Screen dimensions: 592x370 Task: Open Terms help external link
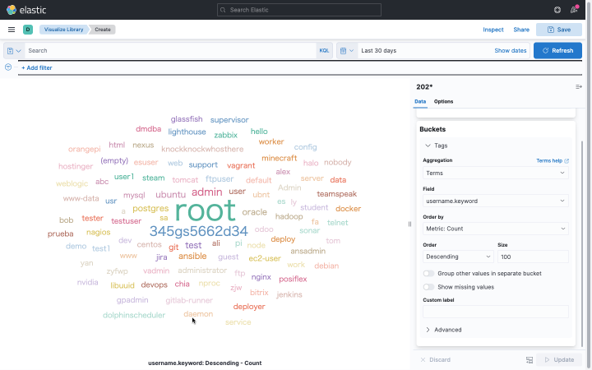pos(552,160)
